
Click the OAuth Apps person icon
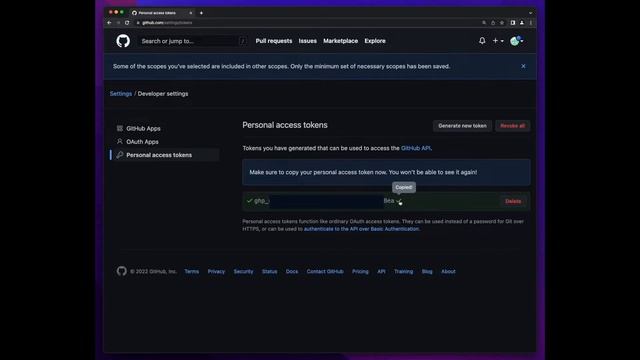tap(120, 142)
